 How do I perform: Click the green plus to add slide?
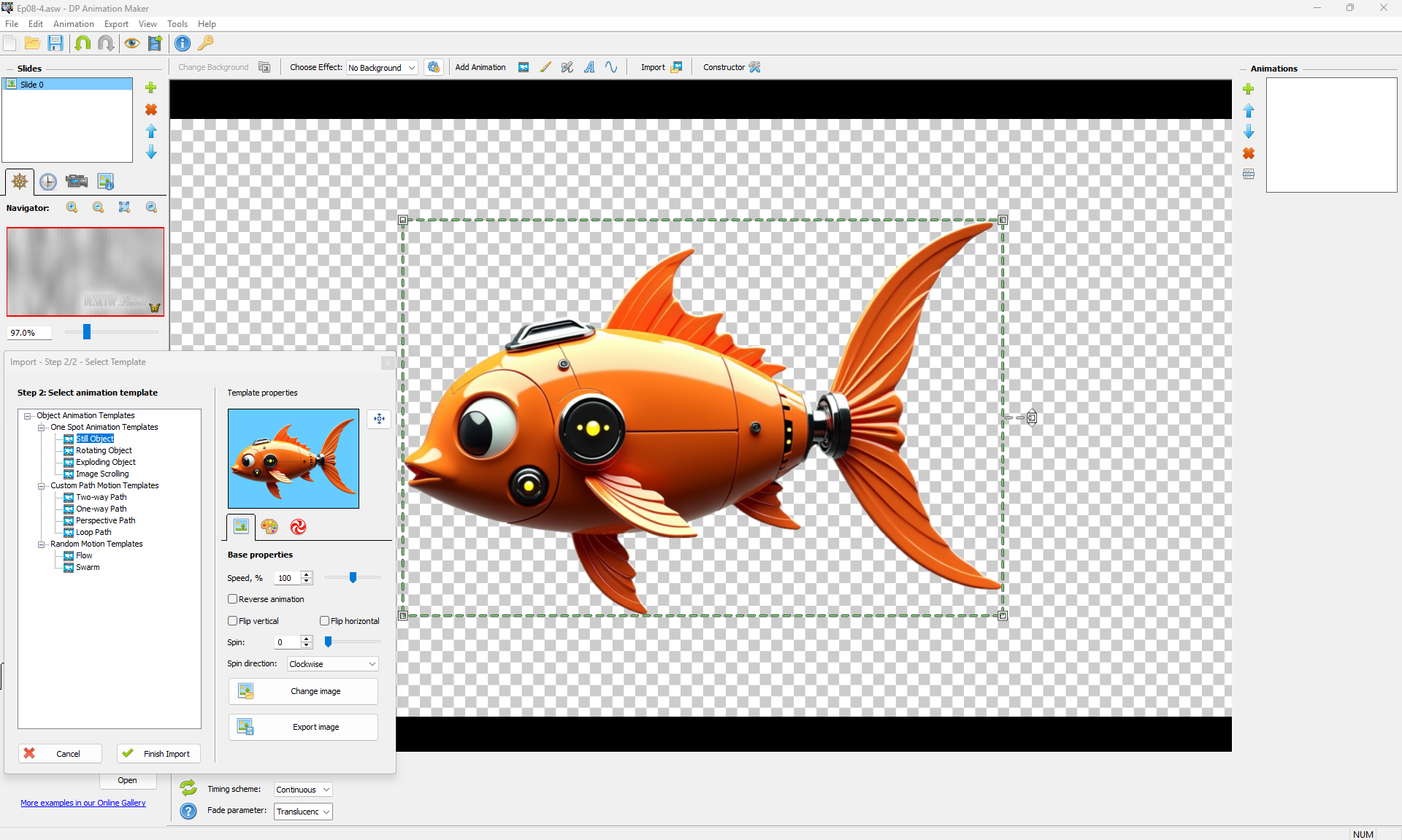151,88
